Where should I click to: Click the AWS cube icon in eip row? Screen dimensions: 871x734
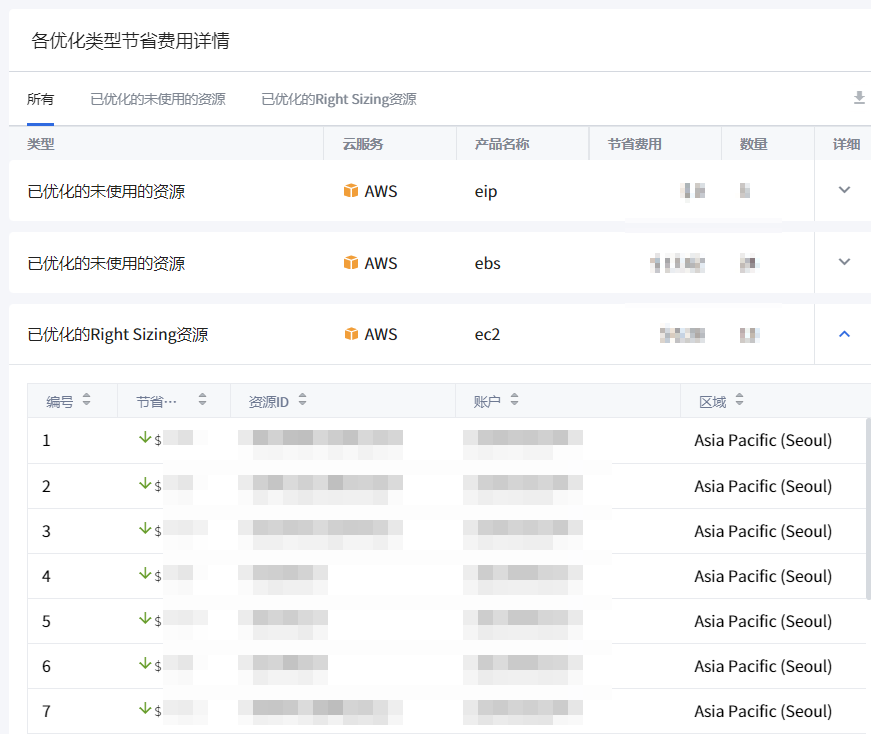coord(351,191)
